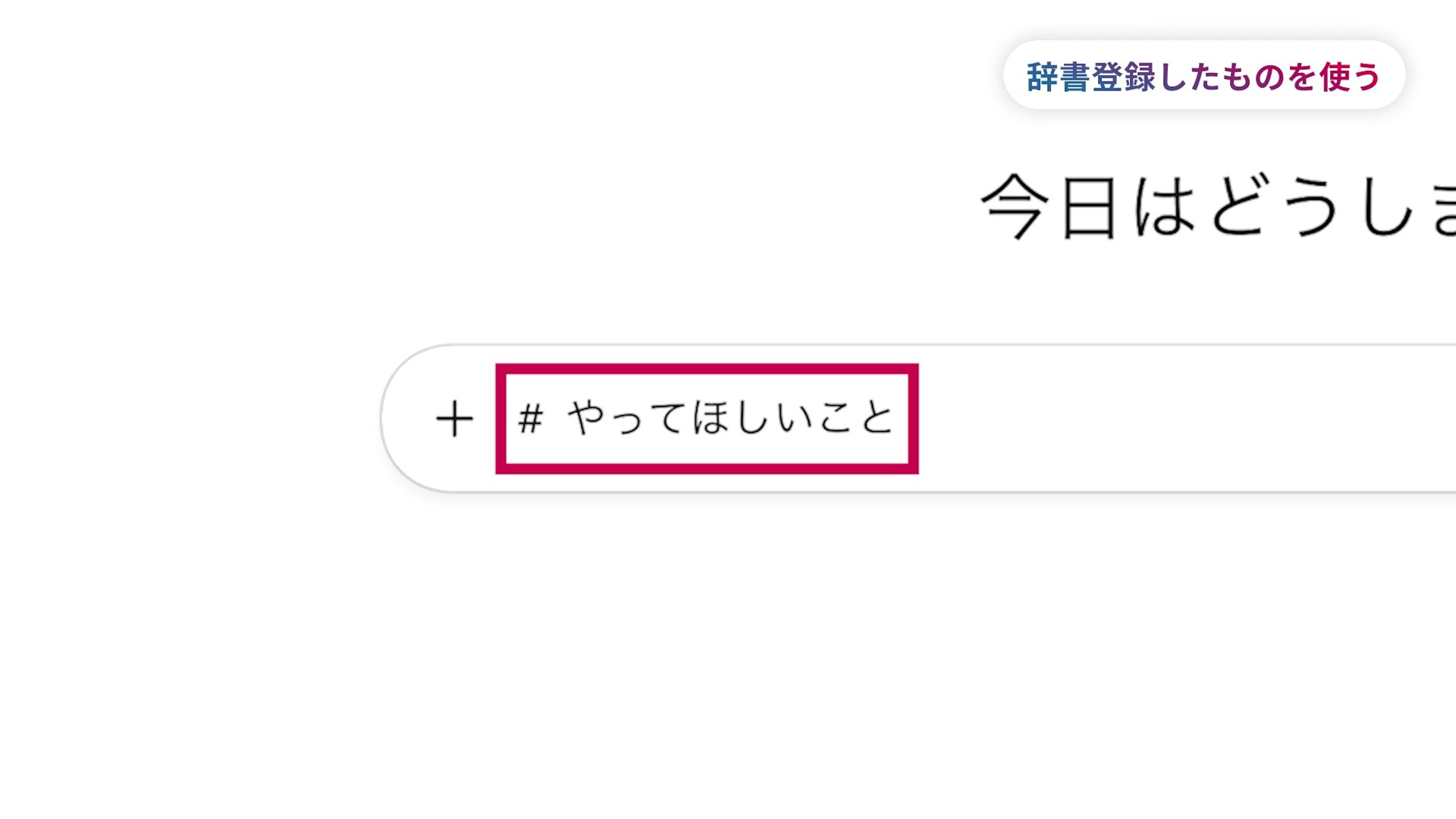Tap the + icon left of the prompt
1456x819 pixels.
click(455, 419)
